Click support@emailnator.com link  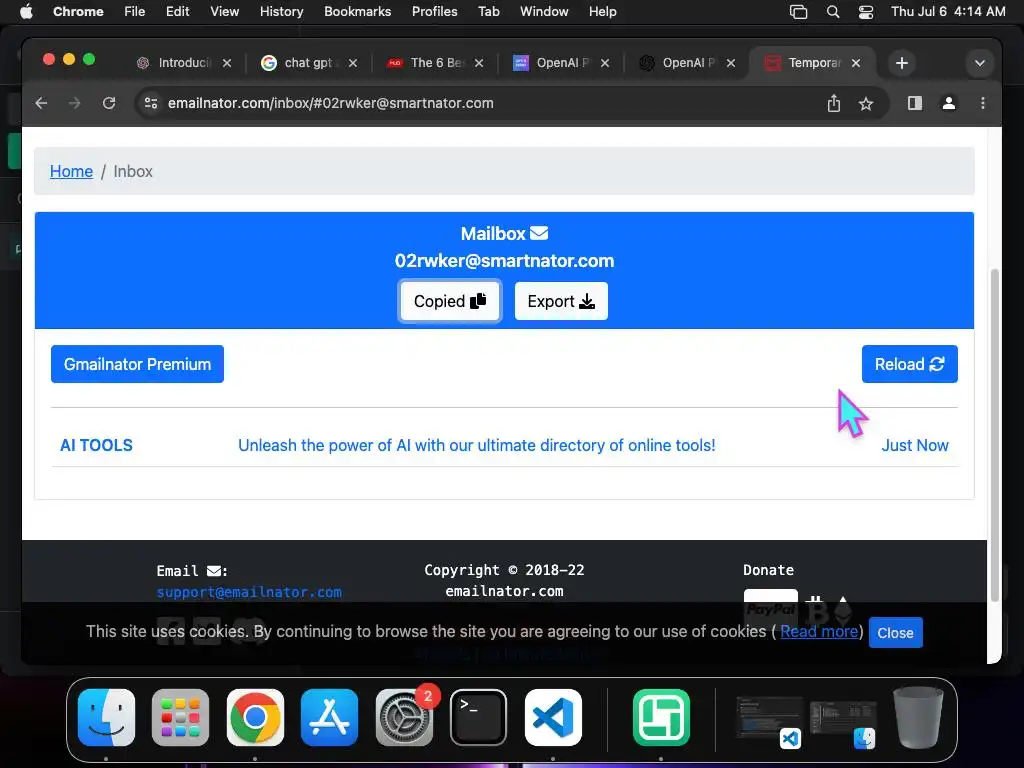coord(249,592)
